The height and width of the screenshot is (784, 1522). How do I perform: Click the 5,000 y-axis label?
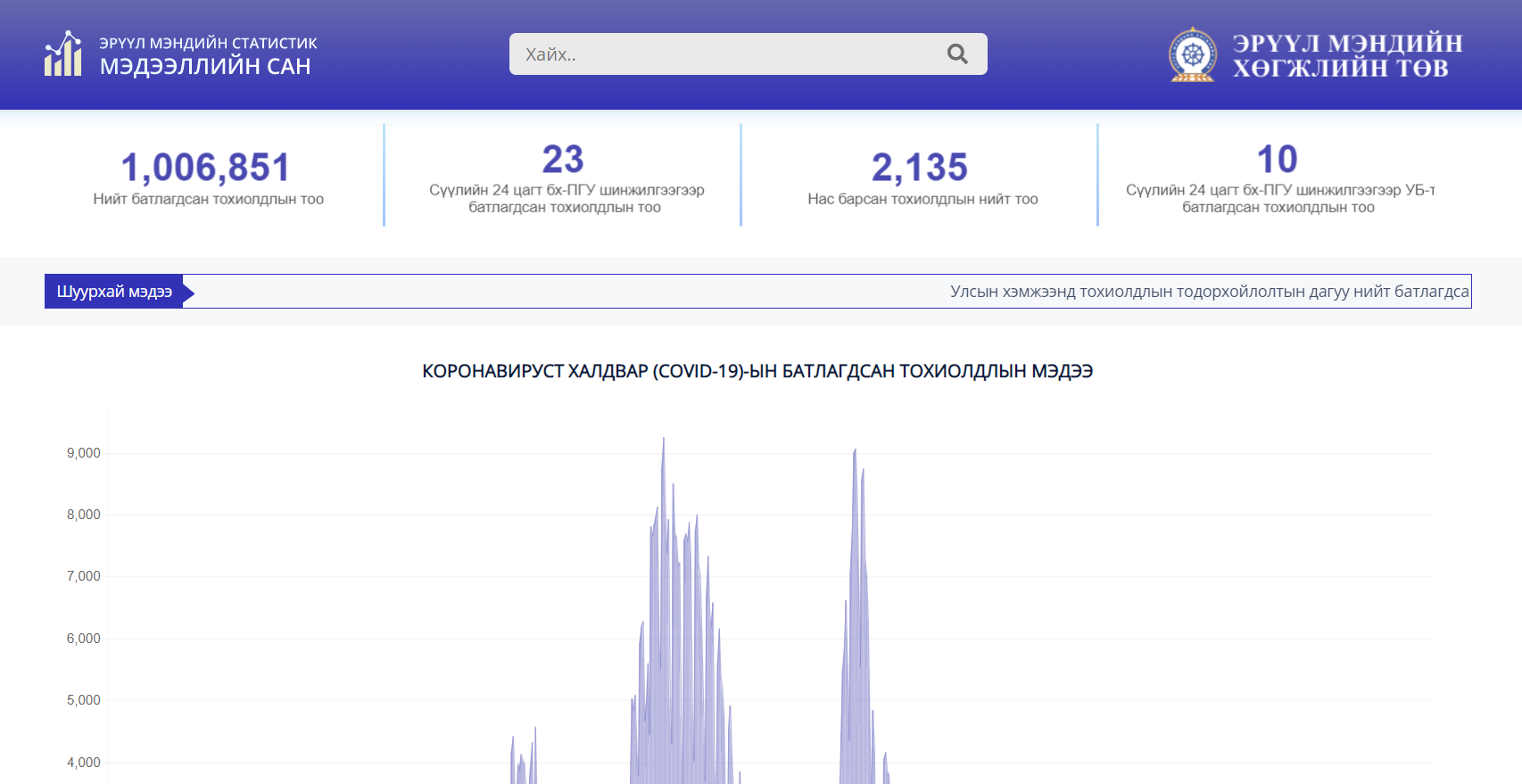[84, 700]
